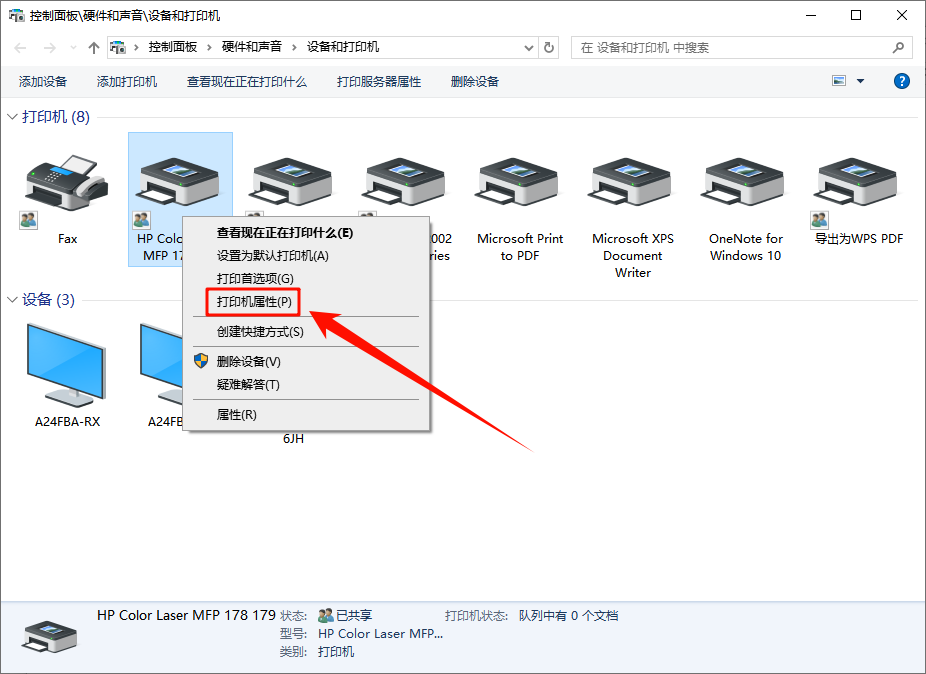Collapse the 打印机 (8) group

pos(13,117)
